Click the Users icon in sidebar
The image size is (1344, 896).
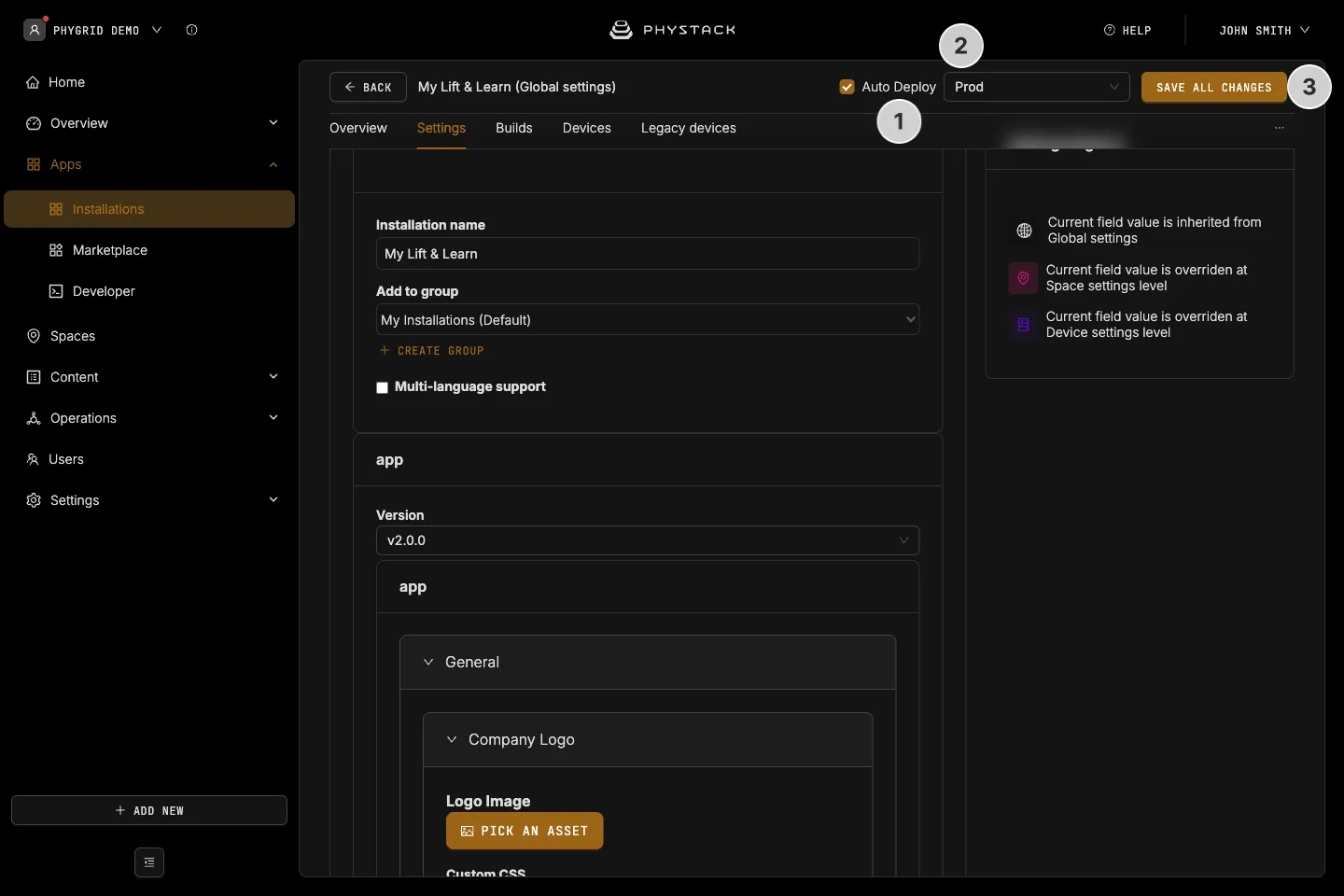coord(33,459)
